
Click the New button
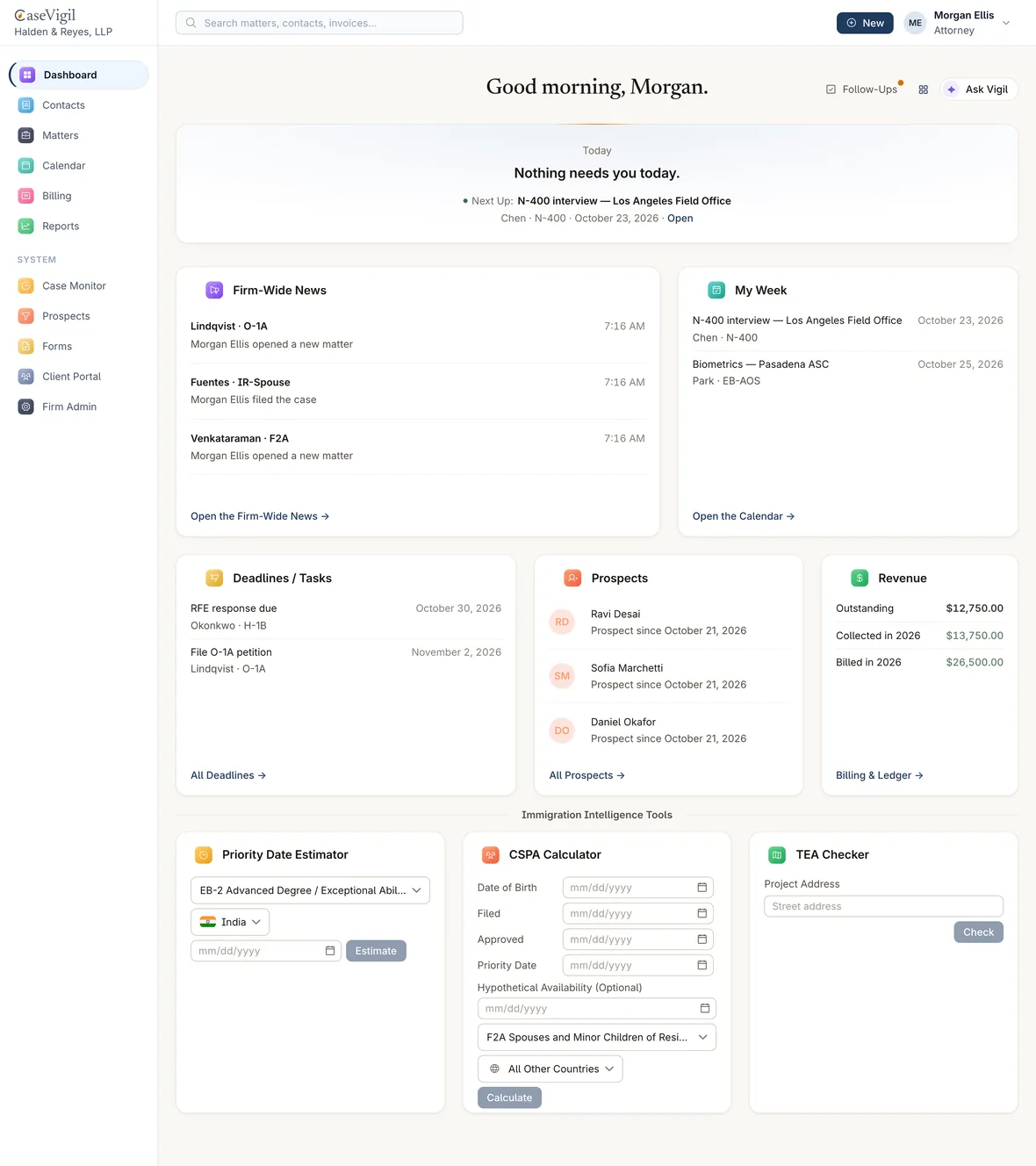click(865, 23)
